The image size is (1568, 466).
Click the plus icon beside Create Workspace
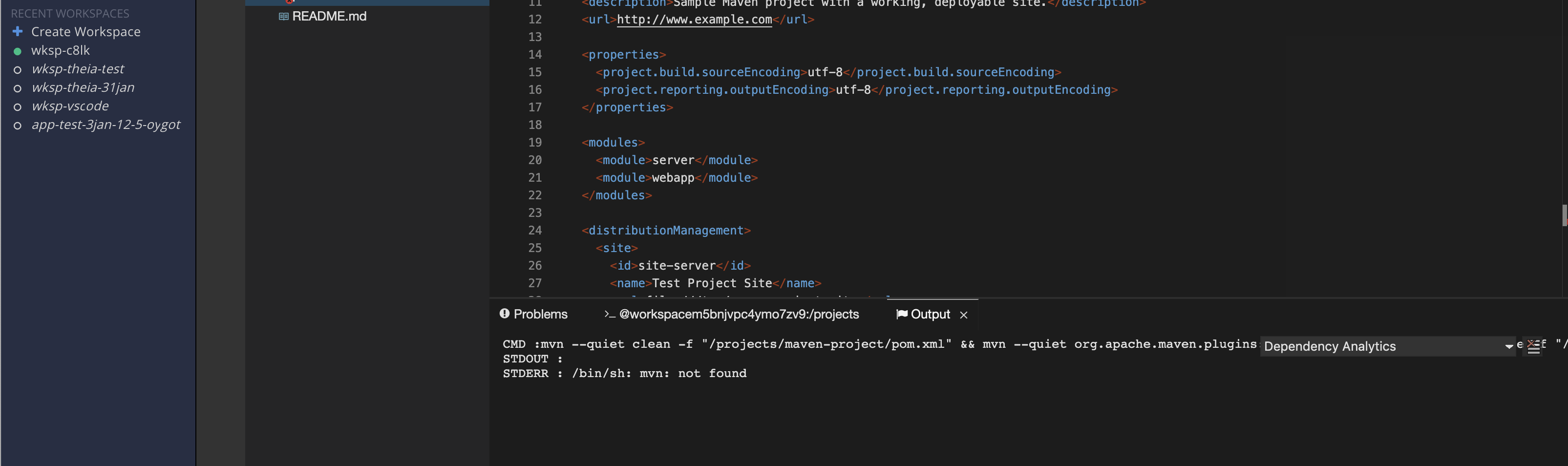[x=18, y=31]
